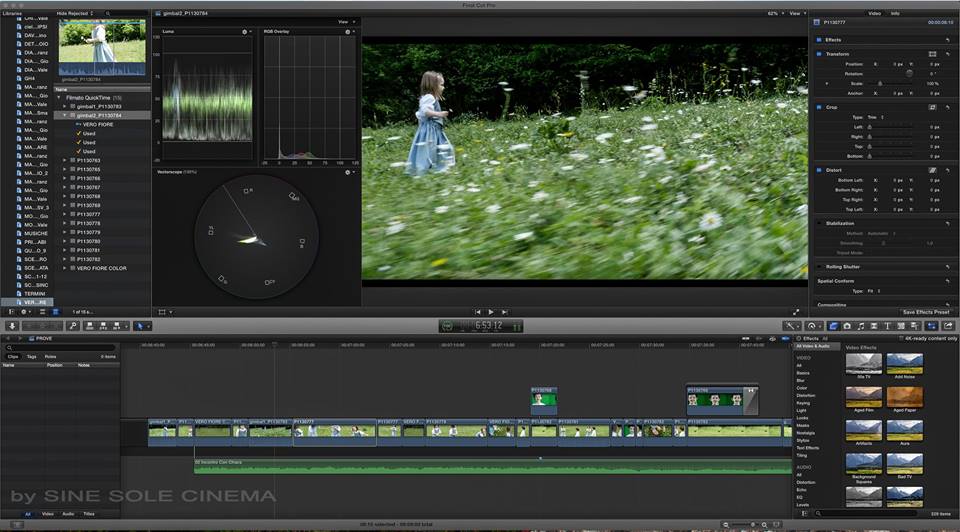This screenshot has height=532, width=960.
Task: Select the Stylize effects category
Action: pyautogui.click(x=803, y=440)
